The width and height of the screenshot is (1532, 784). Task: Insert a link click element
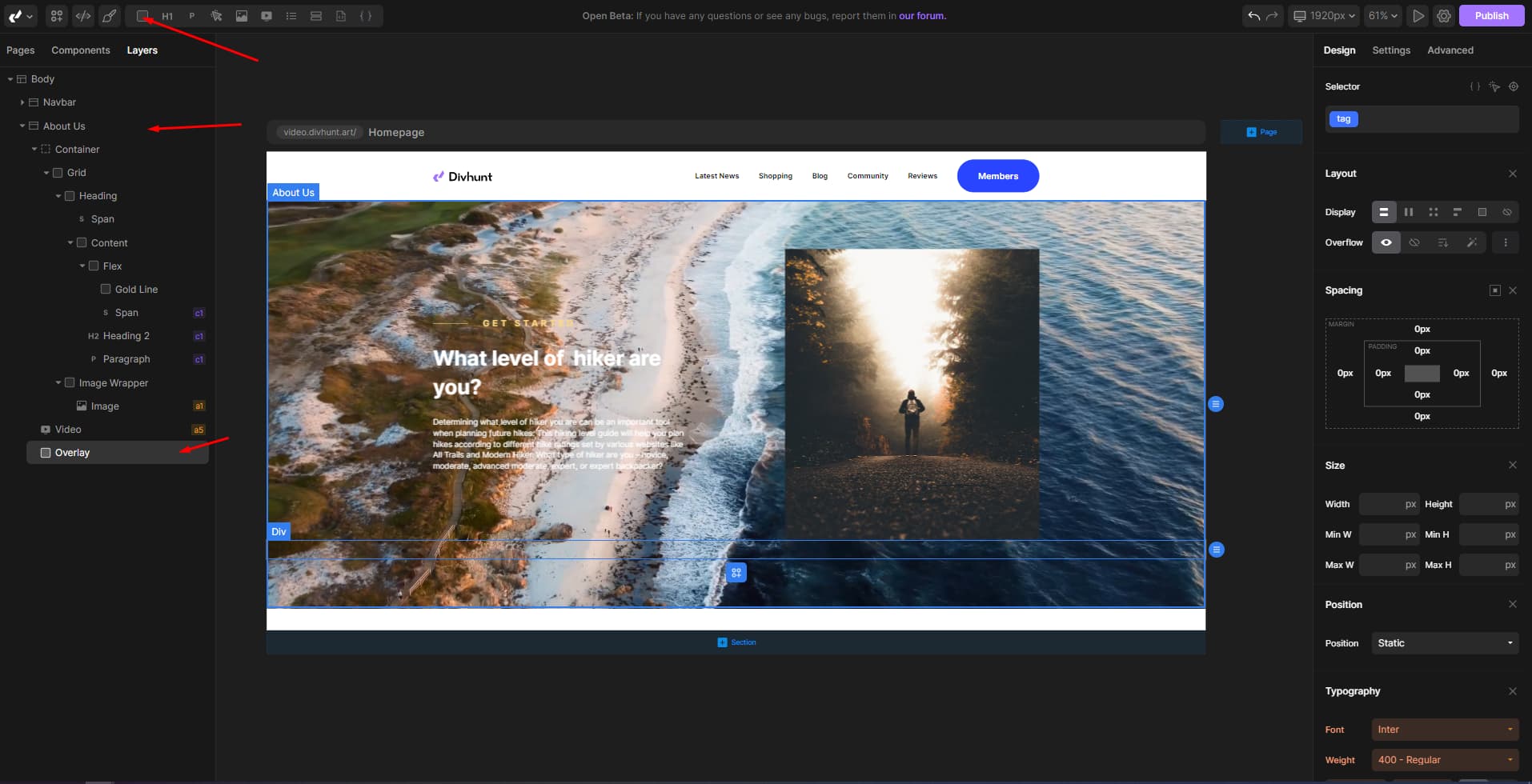tap(216, 15)
